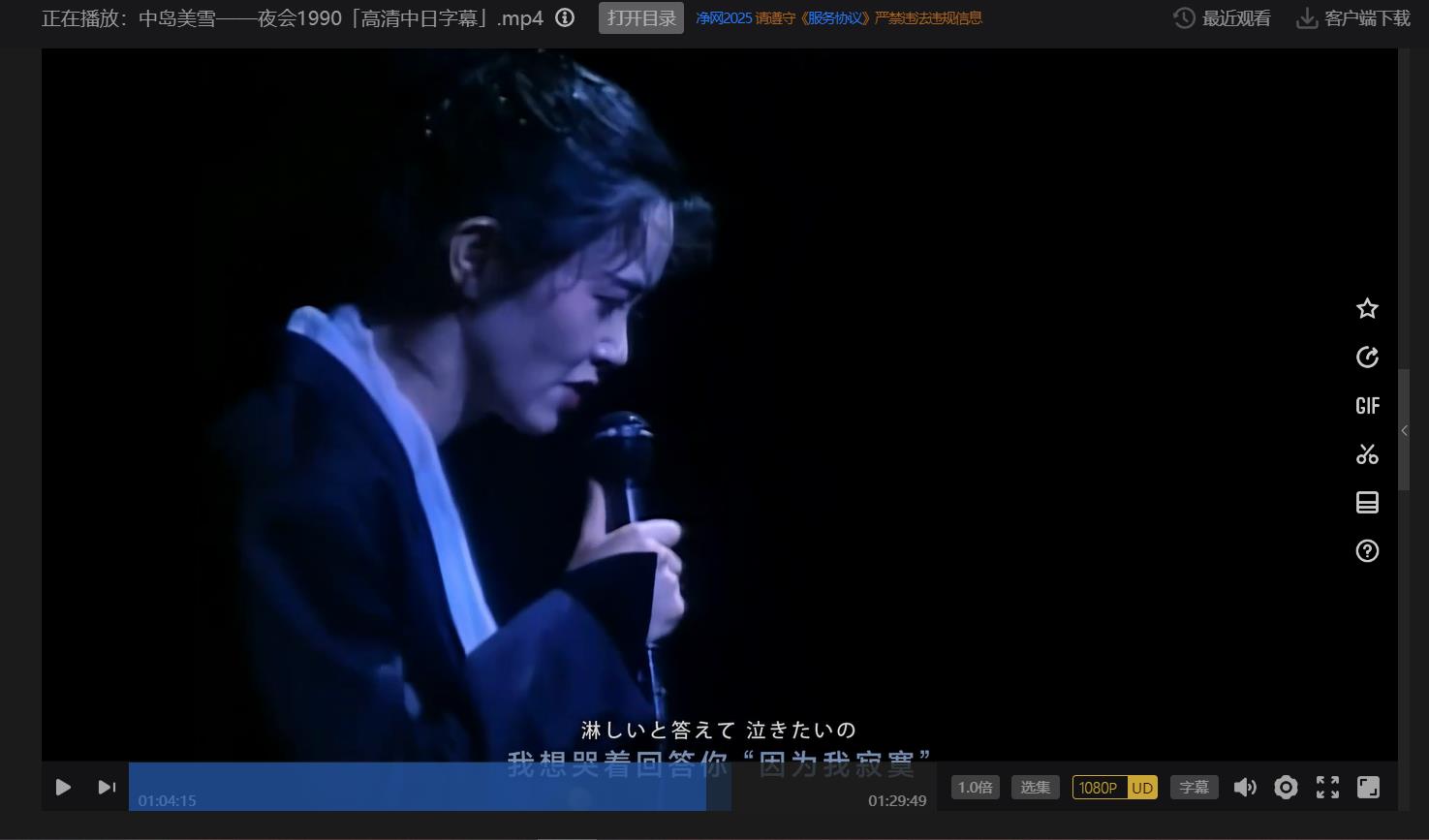Screen dimensions: 1429x840
Task: Add video to favorites with star icon
Action: click(x=1367, y=308)
